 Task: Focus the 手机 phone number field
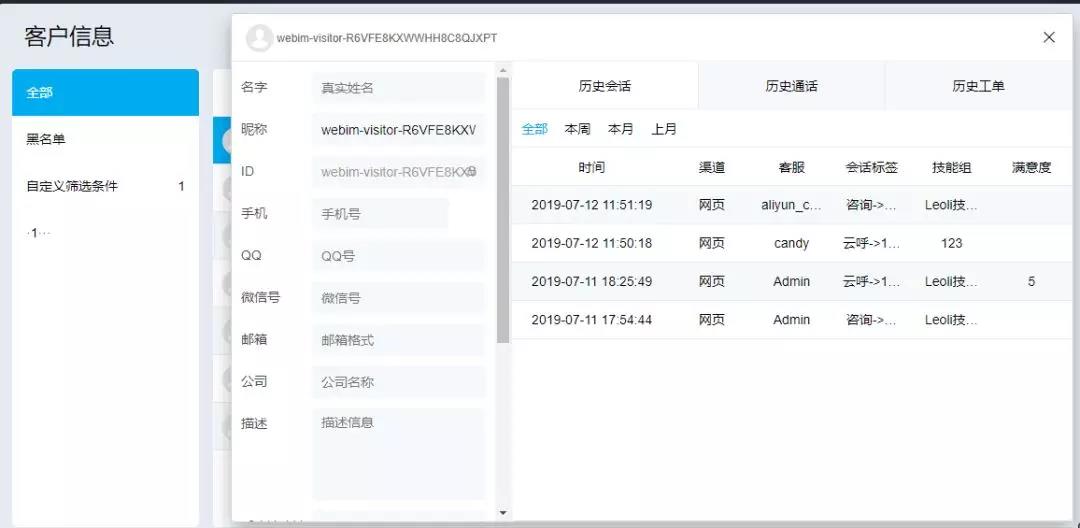[380, 214]
